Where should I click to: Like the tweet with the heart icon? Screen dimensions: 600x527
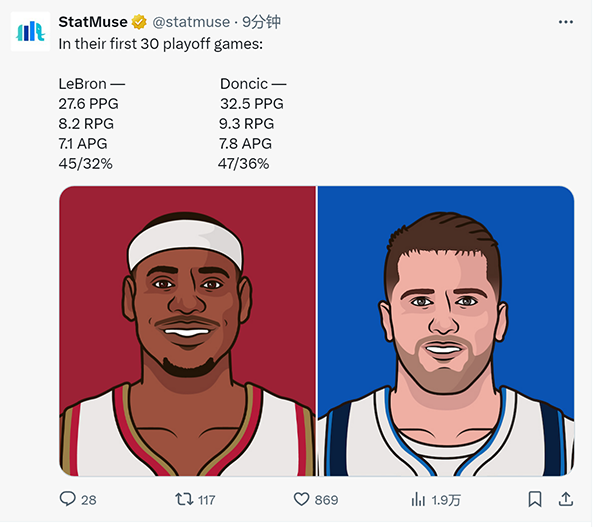click(301, 498)
